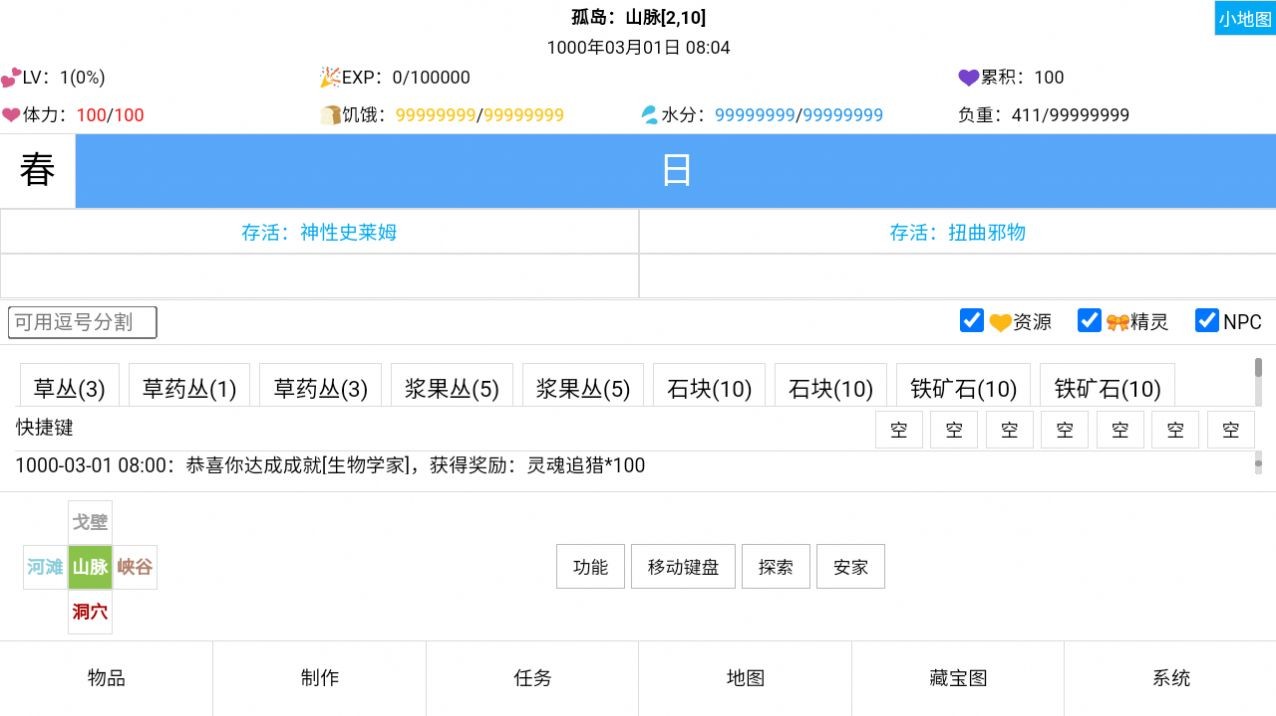
Task: Open the 移动键盘 panel
Action: pos(683,567)
